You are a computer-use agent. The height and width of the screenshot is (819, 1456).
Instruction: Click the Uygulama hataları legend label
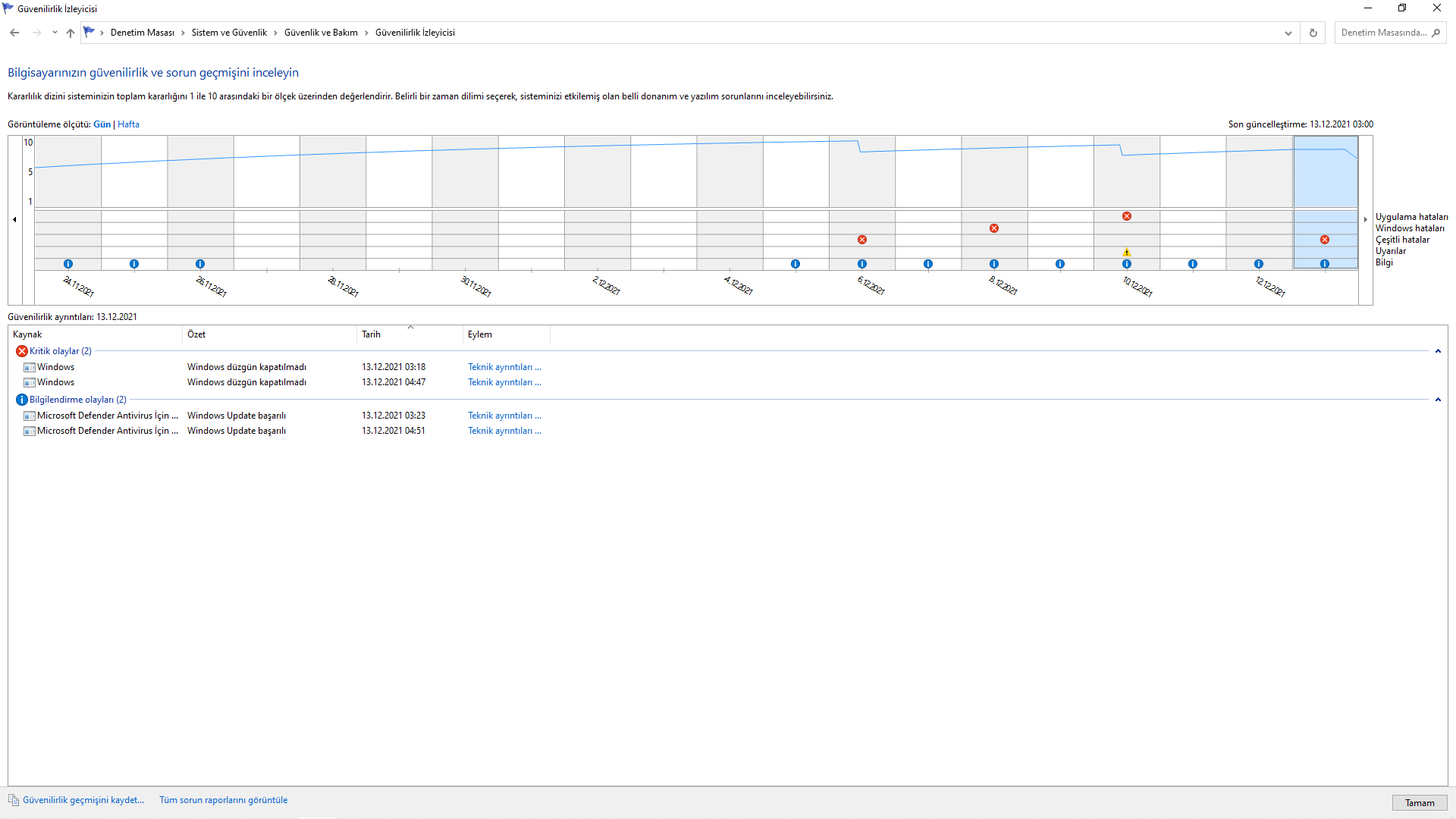[1411, 217]
